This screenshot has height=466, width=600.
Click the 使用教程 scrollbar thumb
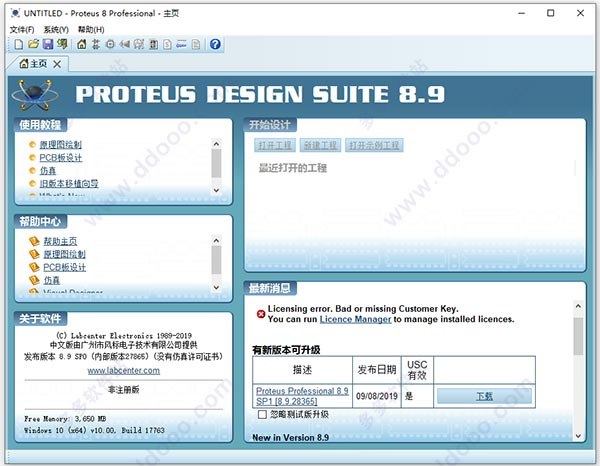click(216, 163)
